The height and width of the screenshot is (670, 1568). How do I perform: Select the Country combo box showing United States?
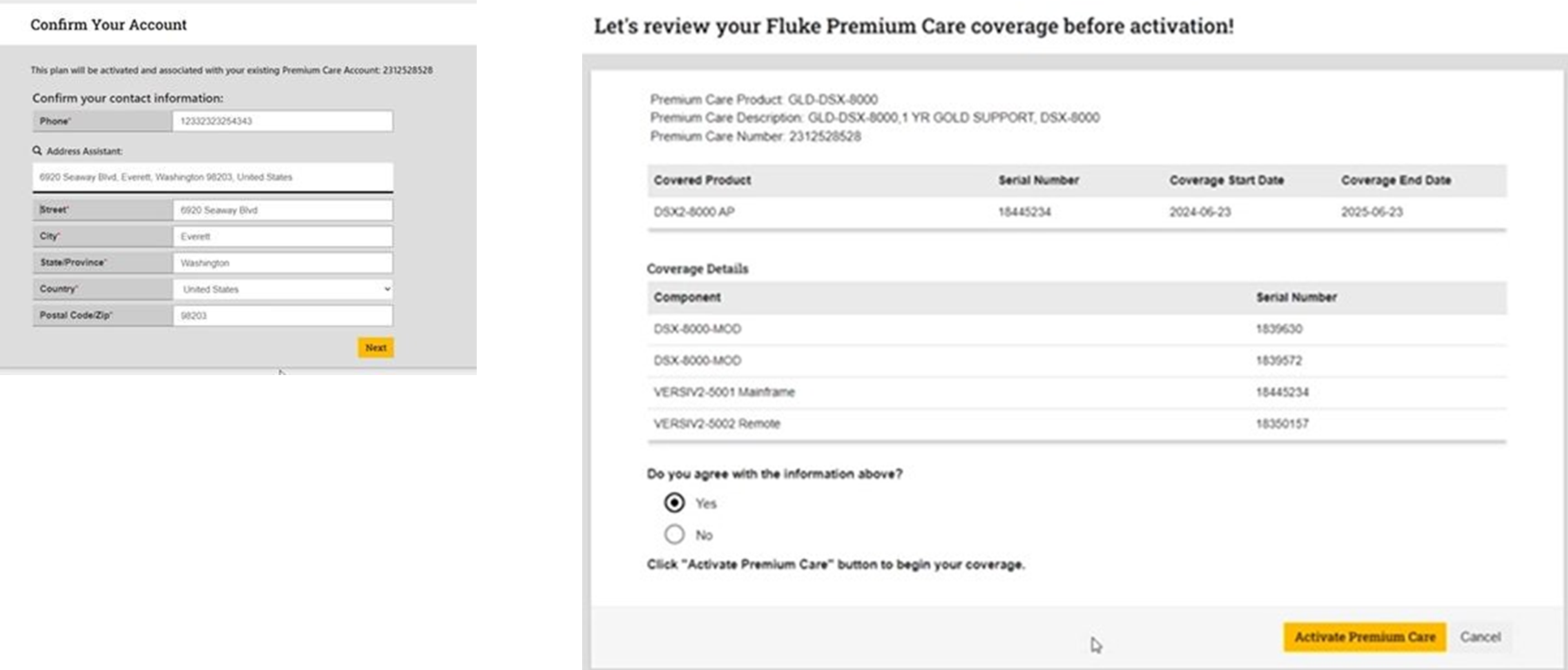282,289
